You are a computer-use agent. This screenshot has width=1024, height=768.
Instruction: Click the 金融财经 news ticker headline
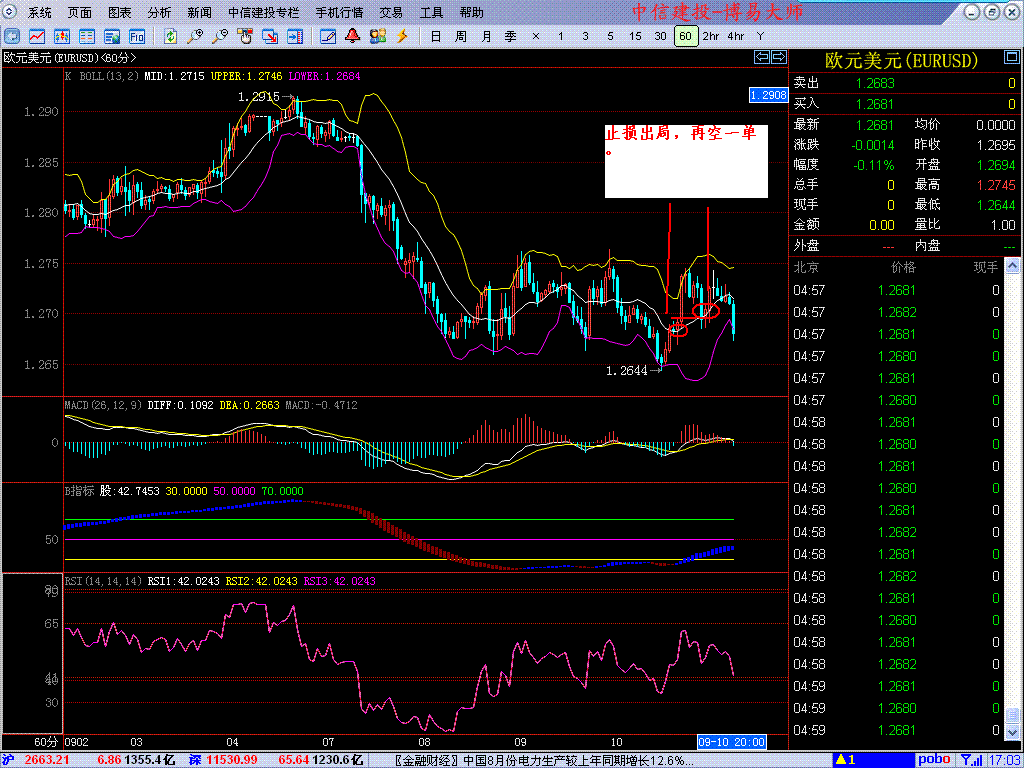coord(545,760)
